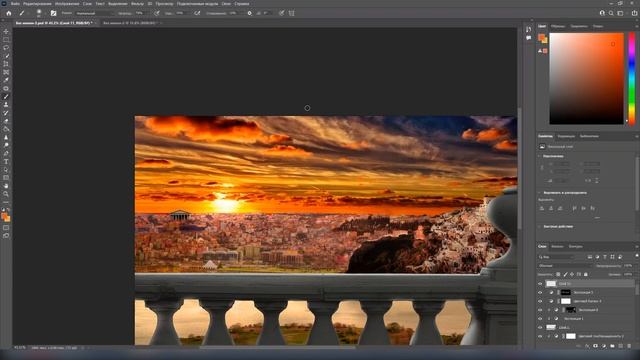Screen dimensions: 640x360
Task: Open the layer opacity dropdown
Action: point(628,266)
